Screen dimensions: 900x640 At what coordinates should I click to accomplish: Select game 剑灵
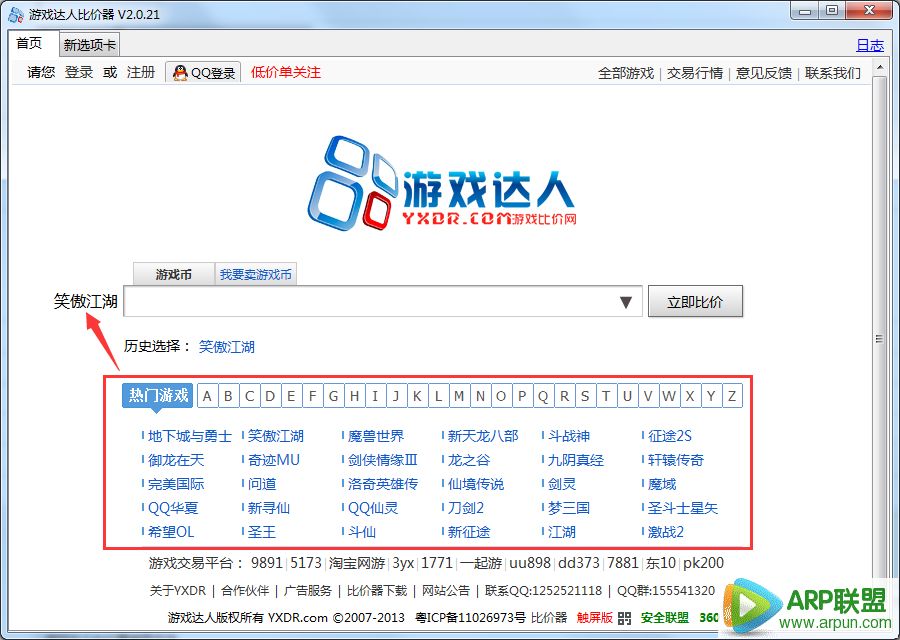(x=561, y=484)
